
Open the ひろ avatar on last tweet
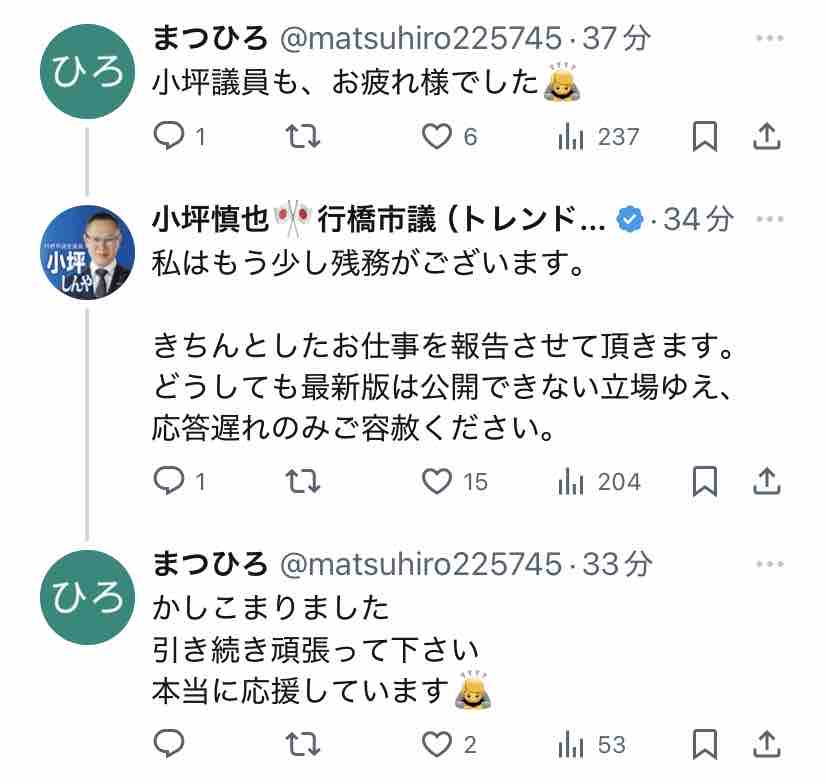87,597
